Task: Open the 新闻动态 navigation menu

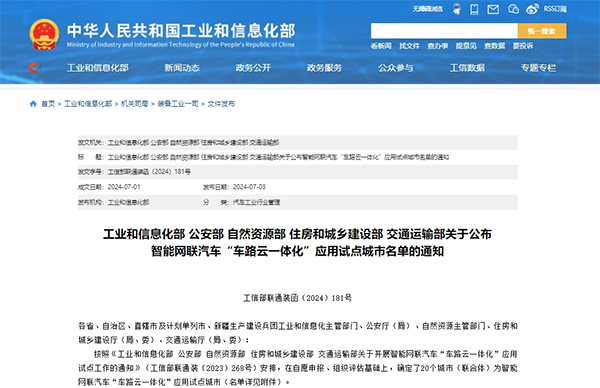Action: [182, 68]
